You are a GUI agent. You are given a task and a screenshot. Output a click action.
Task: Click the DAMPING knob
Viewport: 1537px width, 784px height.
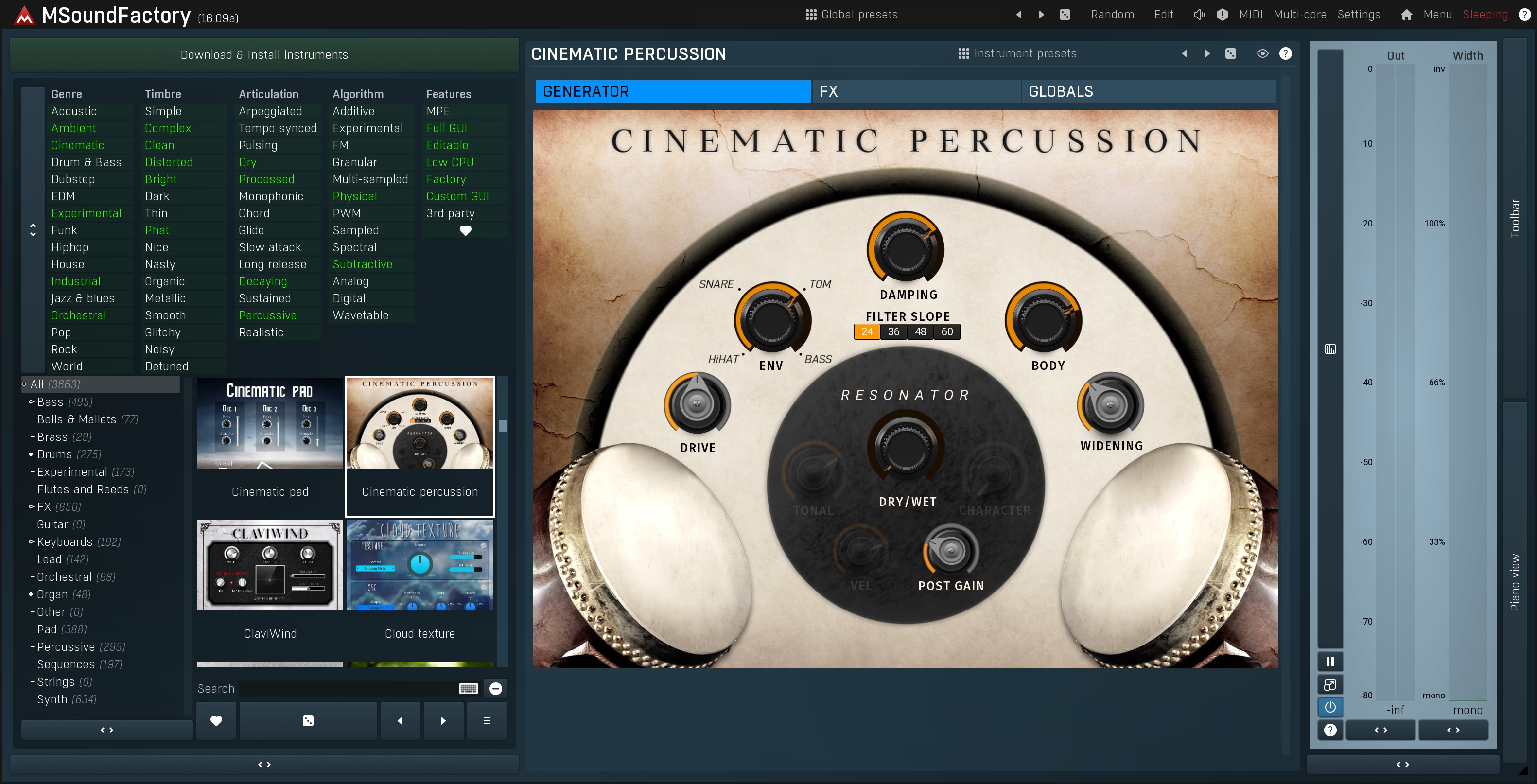pos(906,248)
